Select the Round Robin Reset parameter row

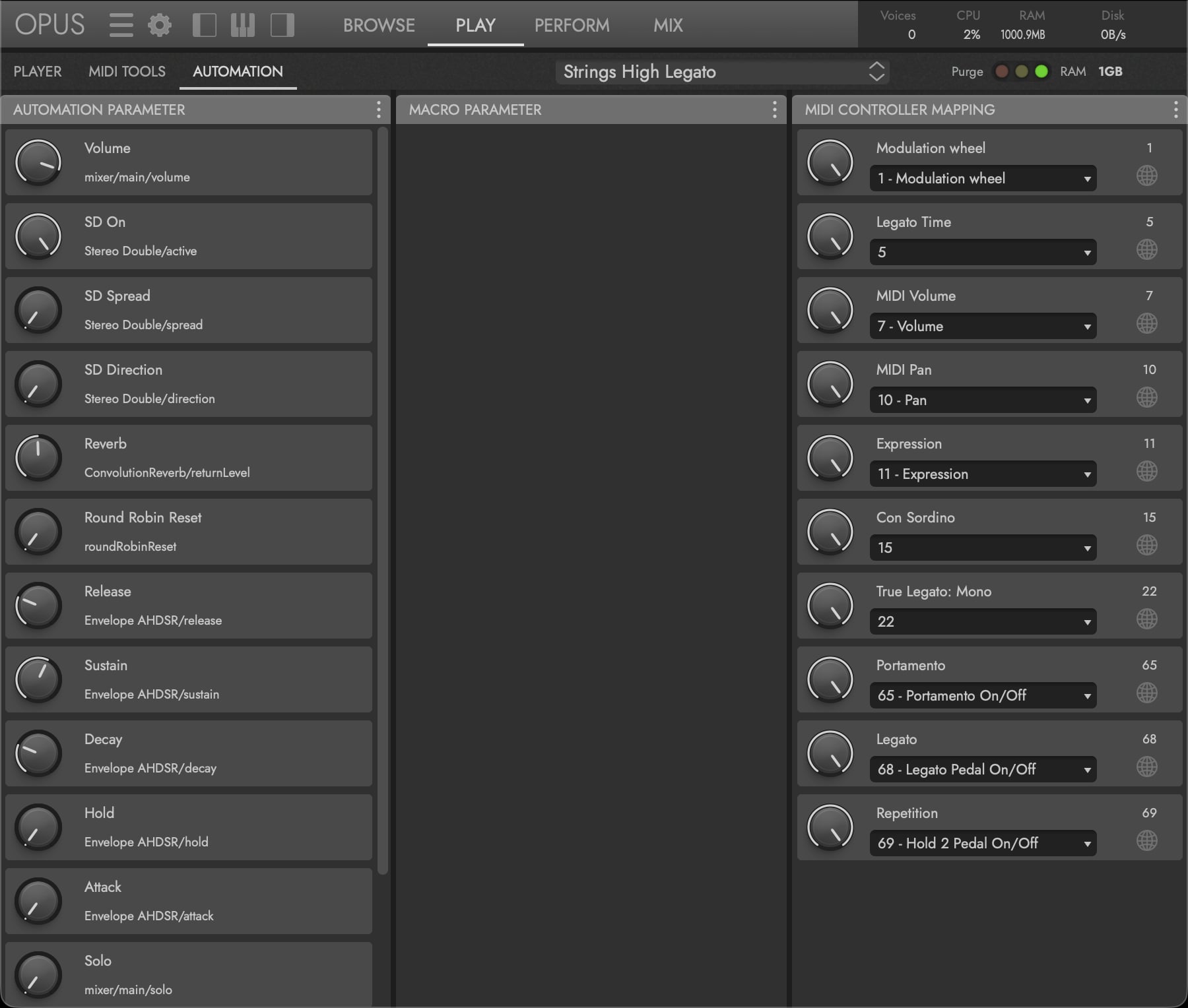(x=189, y=532)
